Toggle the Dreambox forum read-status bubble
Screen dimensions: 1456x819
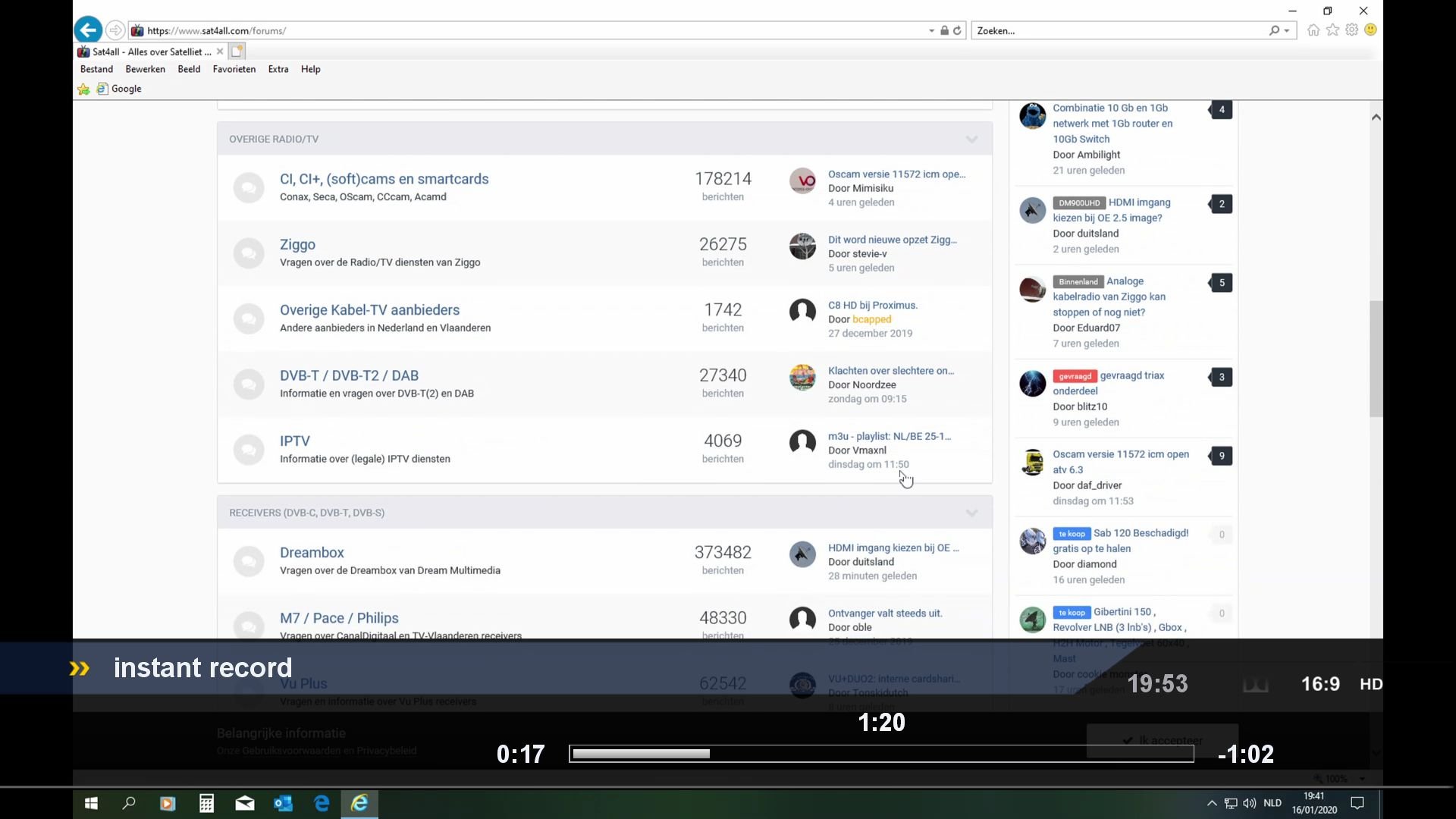pyautogui.click(x=248, y=561)
